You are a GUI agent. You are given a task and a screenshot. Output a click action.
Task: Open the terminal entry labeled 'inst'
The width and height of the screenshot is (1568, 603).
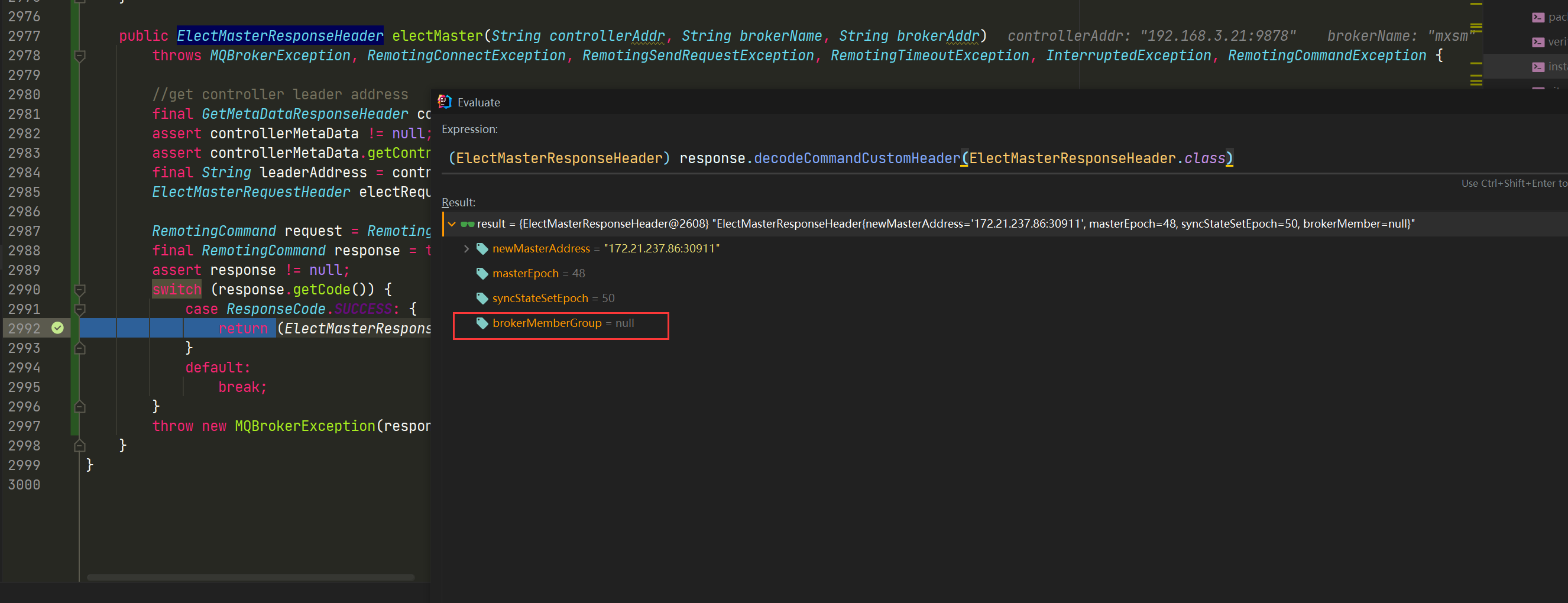pos(1548,66)
